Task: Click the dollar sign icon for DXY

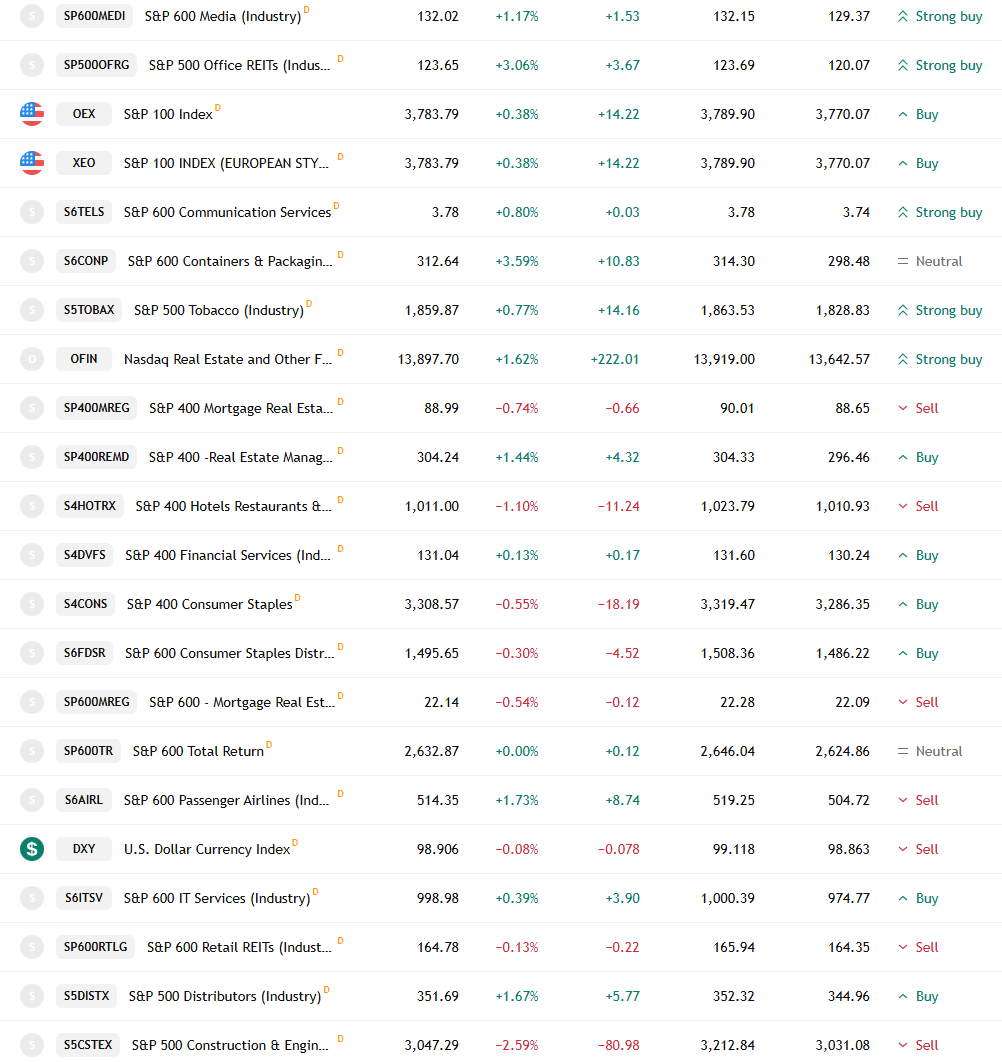Action: tap(32, 849)
